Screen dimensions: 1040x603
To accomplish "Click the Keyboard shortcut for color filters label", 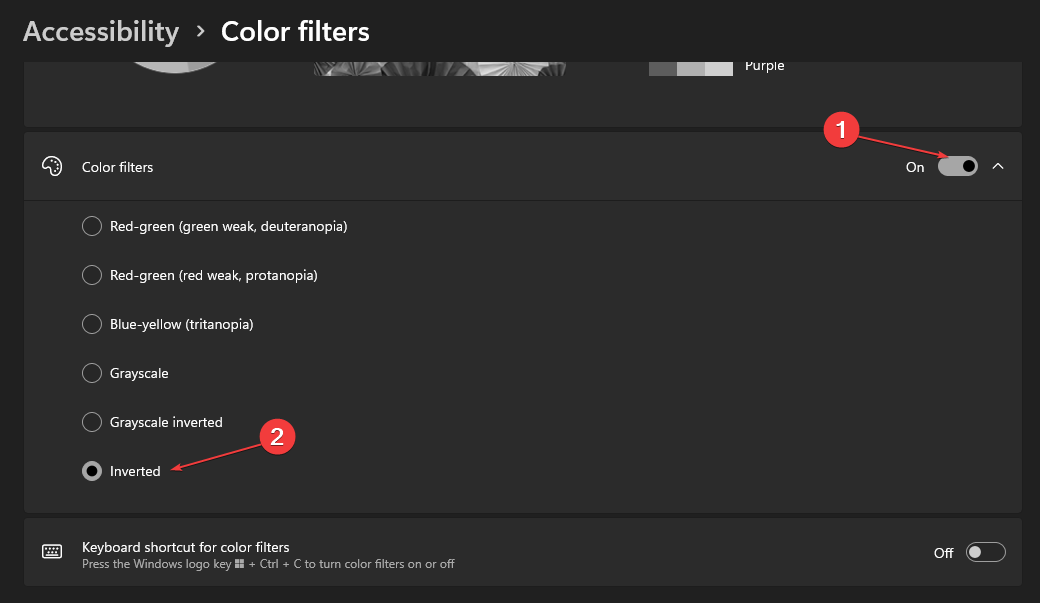I will [x=186, y=547].
